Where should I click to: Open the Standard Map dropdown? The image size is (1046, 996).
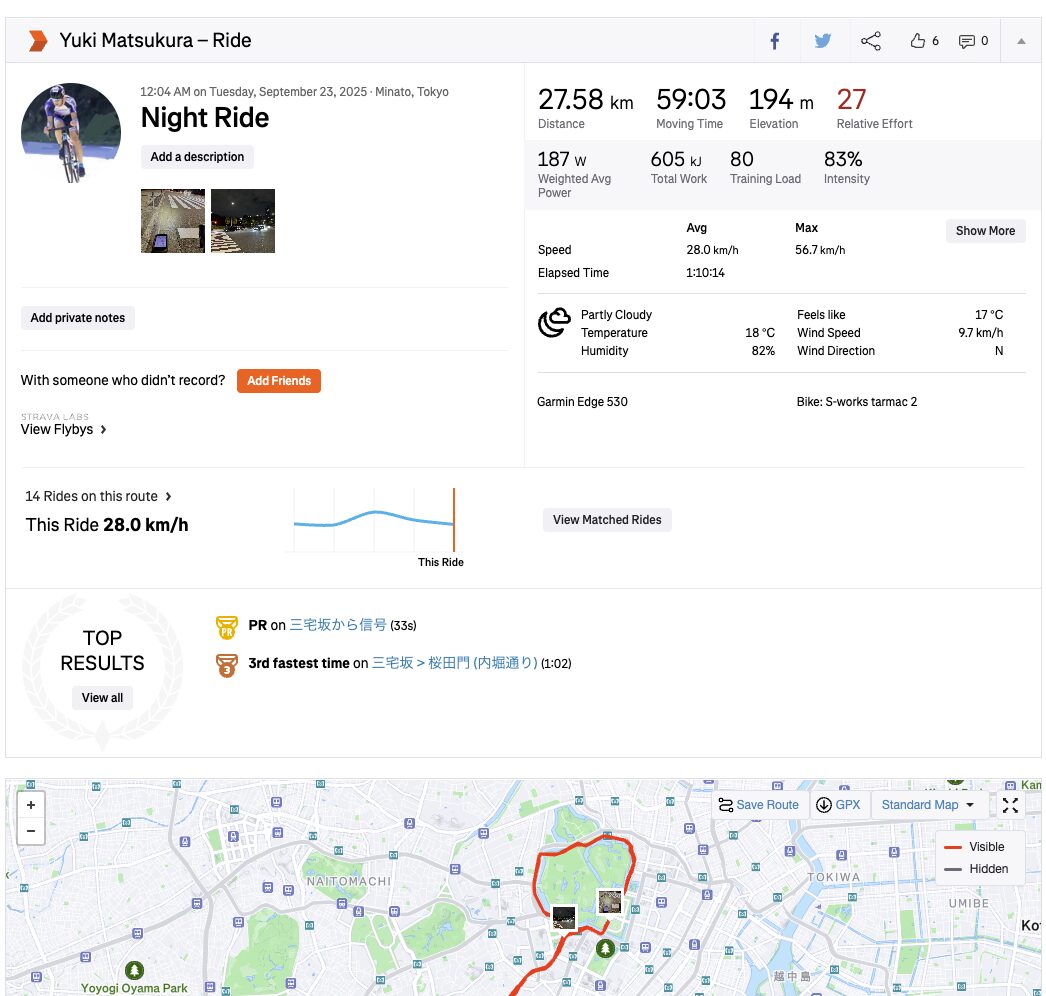[x=927, y=805]
